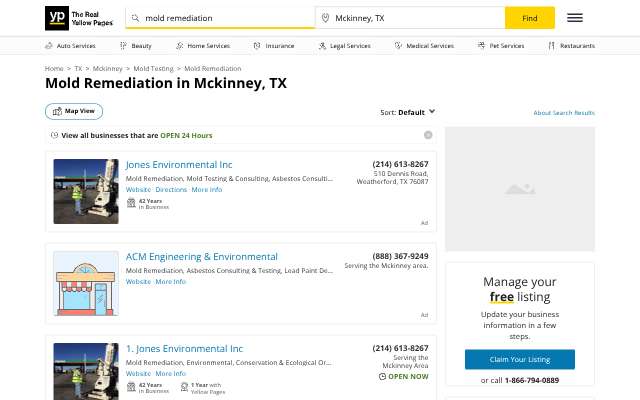Open Directions for Jones Environmental Inc ad
The image size is (640, 400).
[x=171, y=190]
